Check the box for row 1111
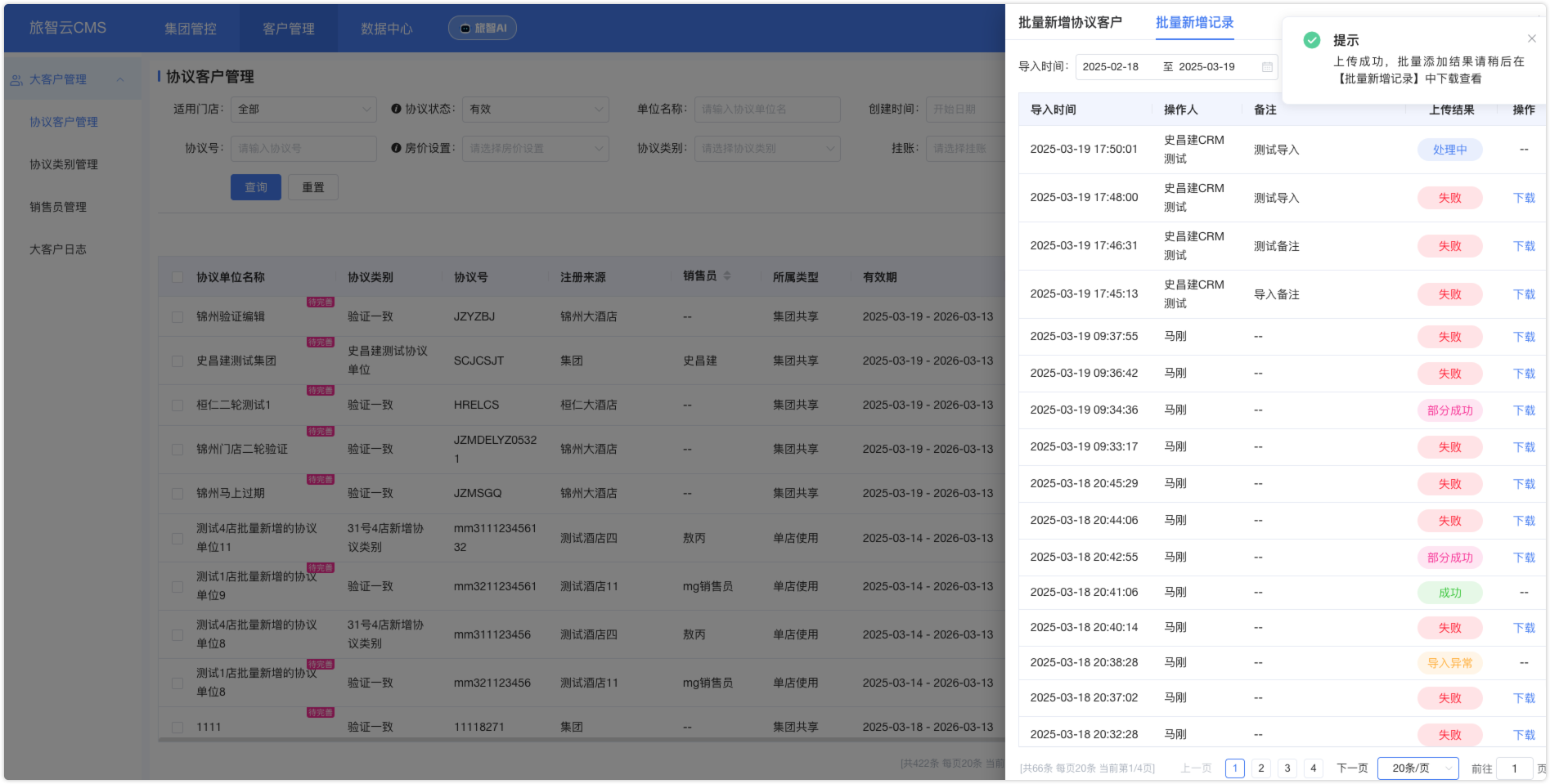1550x784 pixels. point(177,727)
